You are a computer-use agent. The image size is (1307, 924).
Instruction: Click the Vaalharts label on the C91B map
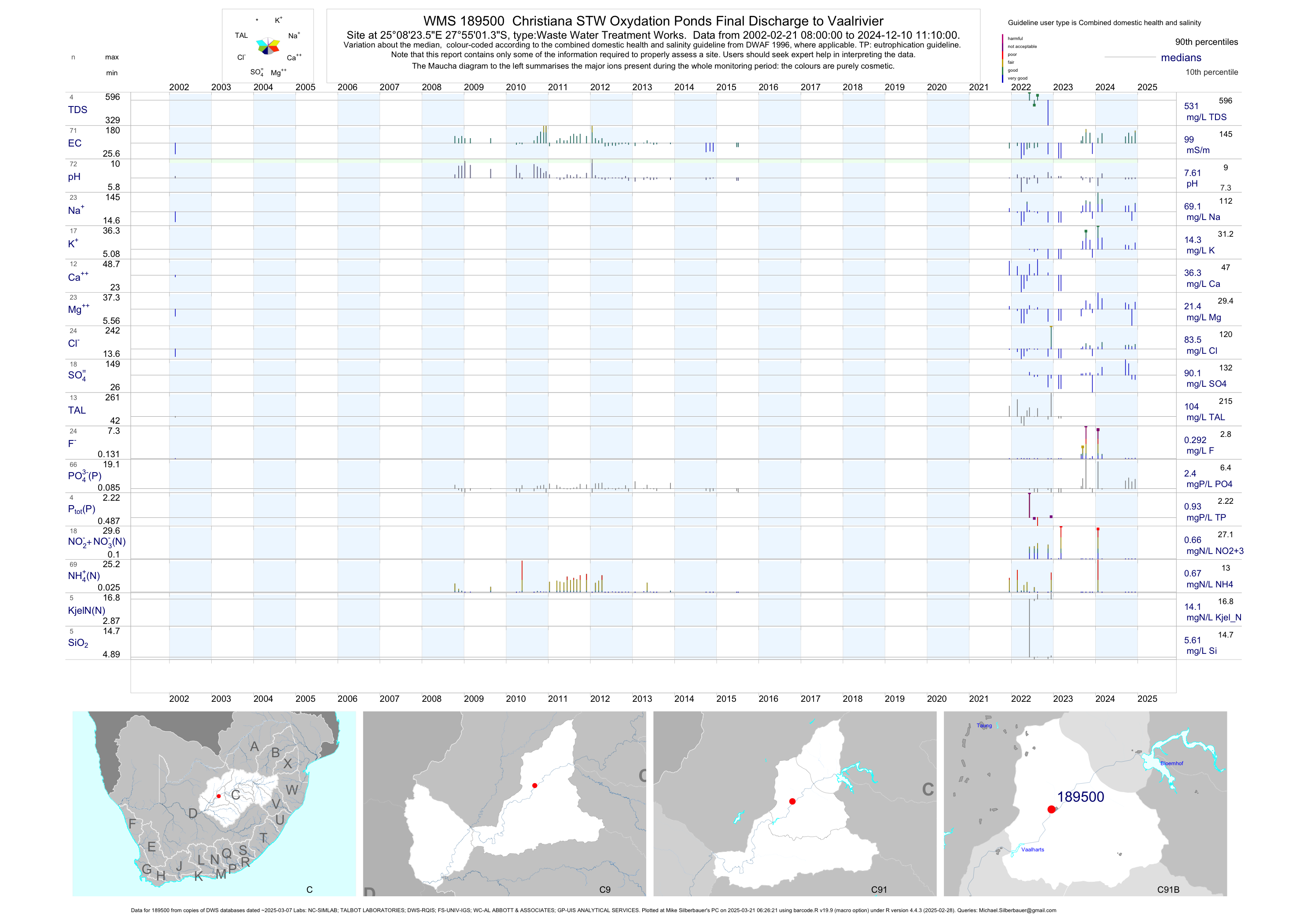(1033, 850)
